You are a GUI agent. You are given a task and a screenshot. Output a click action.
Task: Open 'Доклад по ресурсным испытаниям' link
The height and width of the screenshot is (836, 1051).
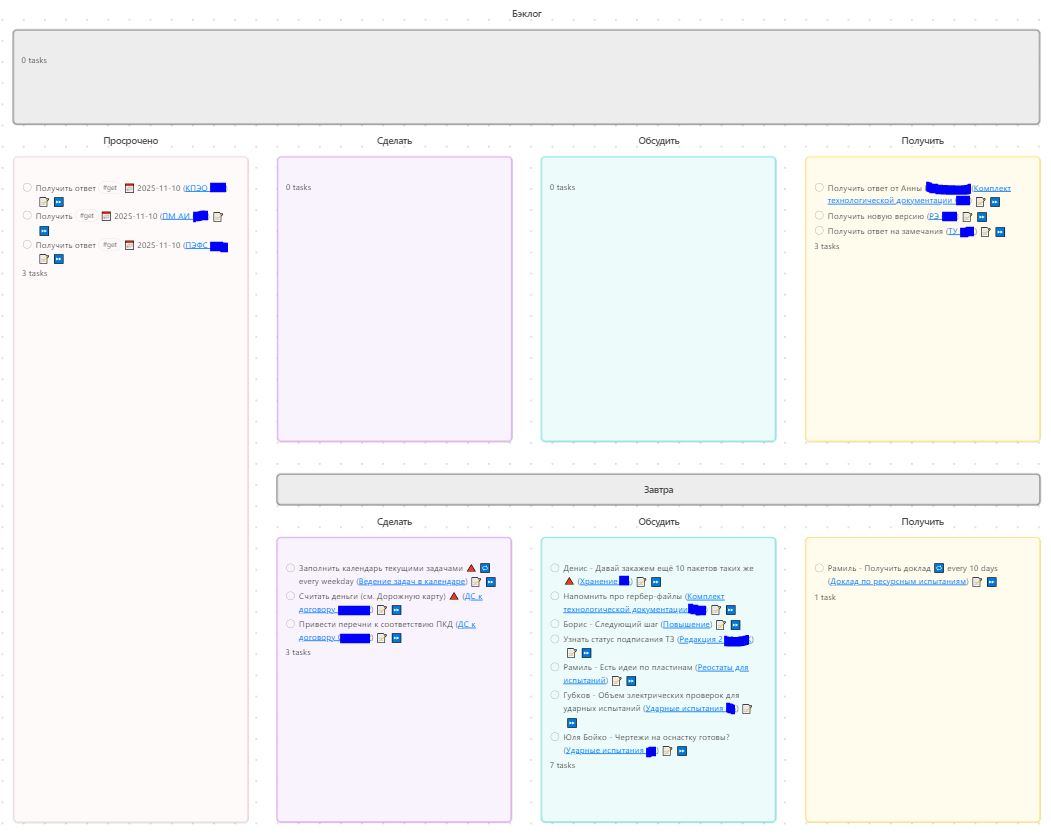click(x=898, y=582)
